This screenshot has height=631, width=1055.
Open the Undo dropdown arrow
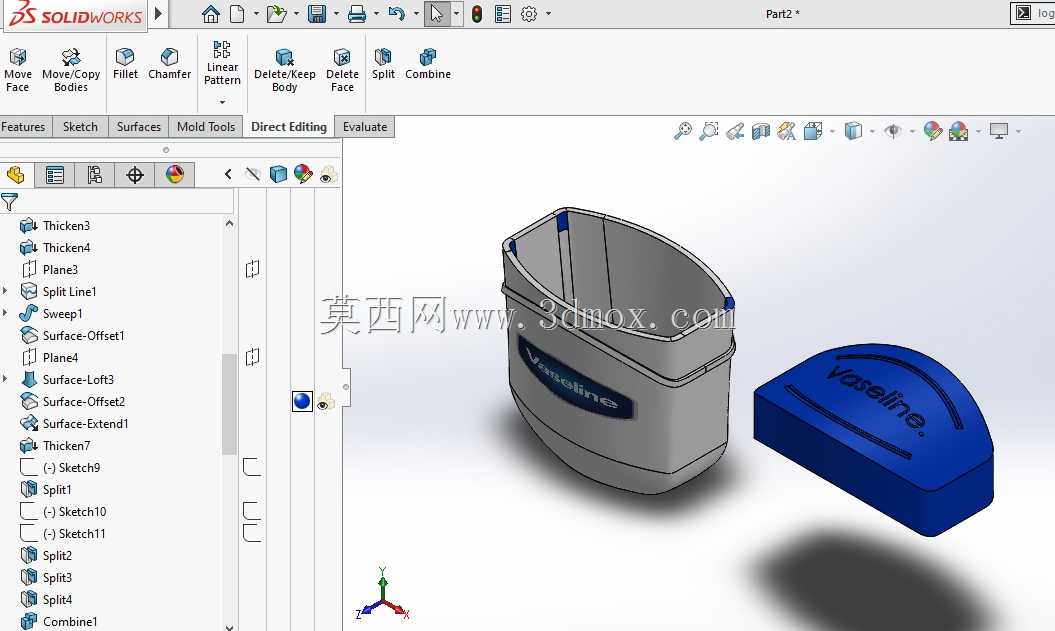coord(416,13)
